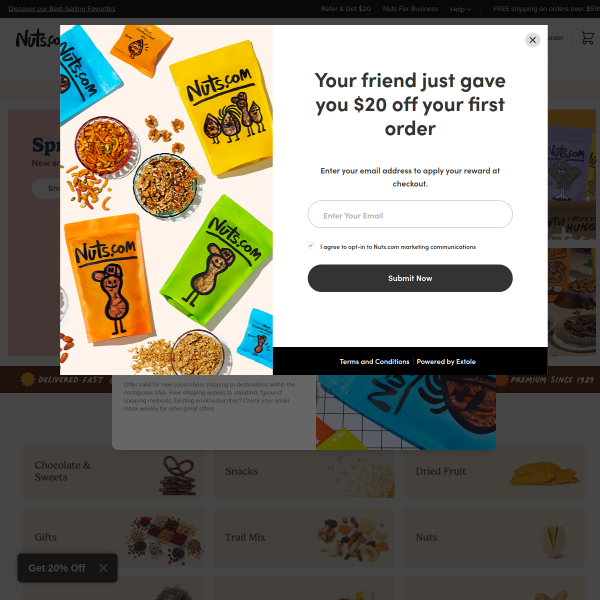The width and height of the screenshot is (600, 600).
Task: Click the Enter Your Email field
Action: (410, 215)
